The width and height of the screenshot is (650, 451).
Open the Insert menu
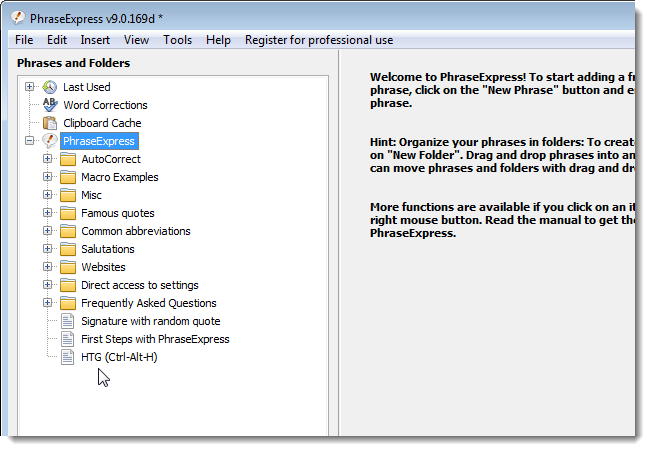pos(95,40)
